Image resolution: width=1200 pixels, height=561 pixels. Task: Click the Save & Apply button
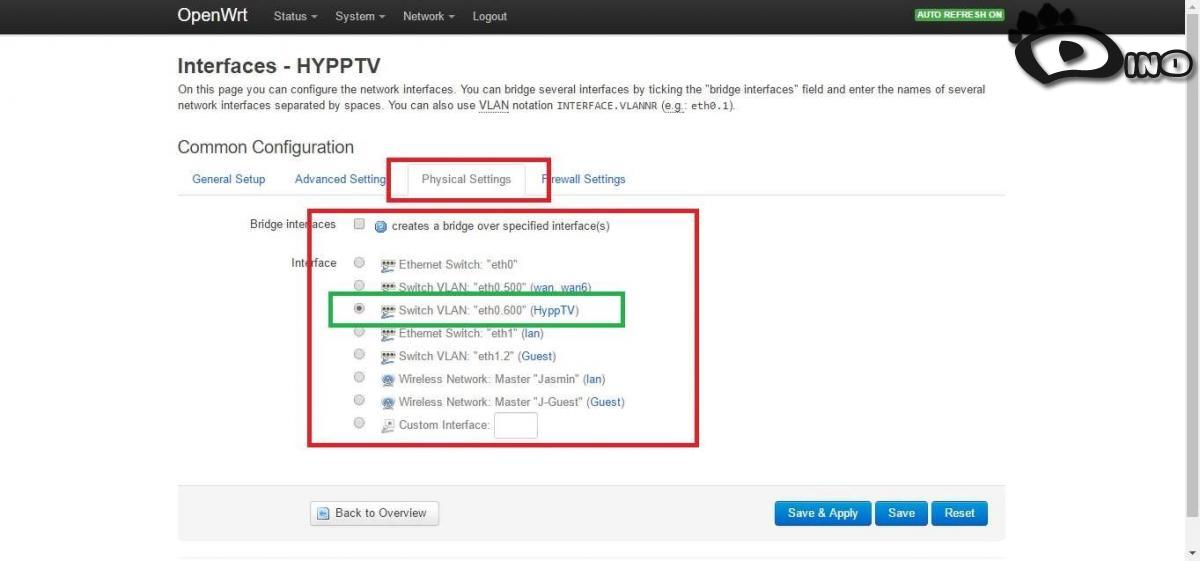(x=823, y=513)
